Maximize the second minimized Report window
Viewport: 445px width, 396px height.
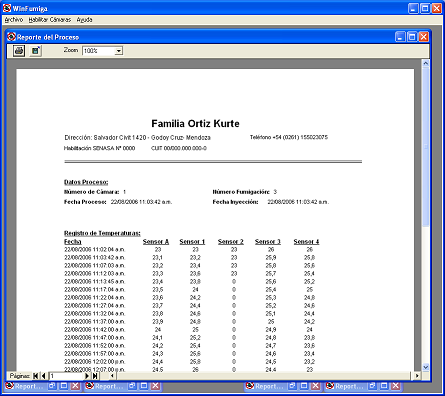[144, 386]
